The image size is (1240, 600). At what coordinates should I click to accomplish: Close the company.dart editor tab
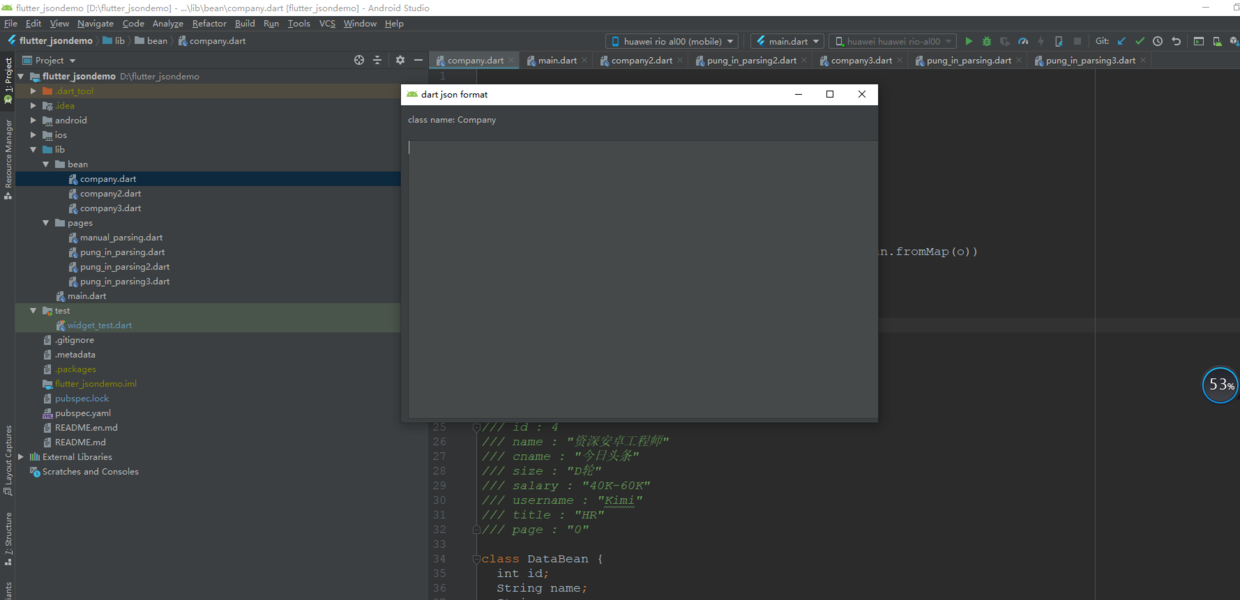point(512,60)
